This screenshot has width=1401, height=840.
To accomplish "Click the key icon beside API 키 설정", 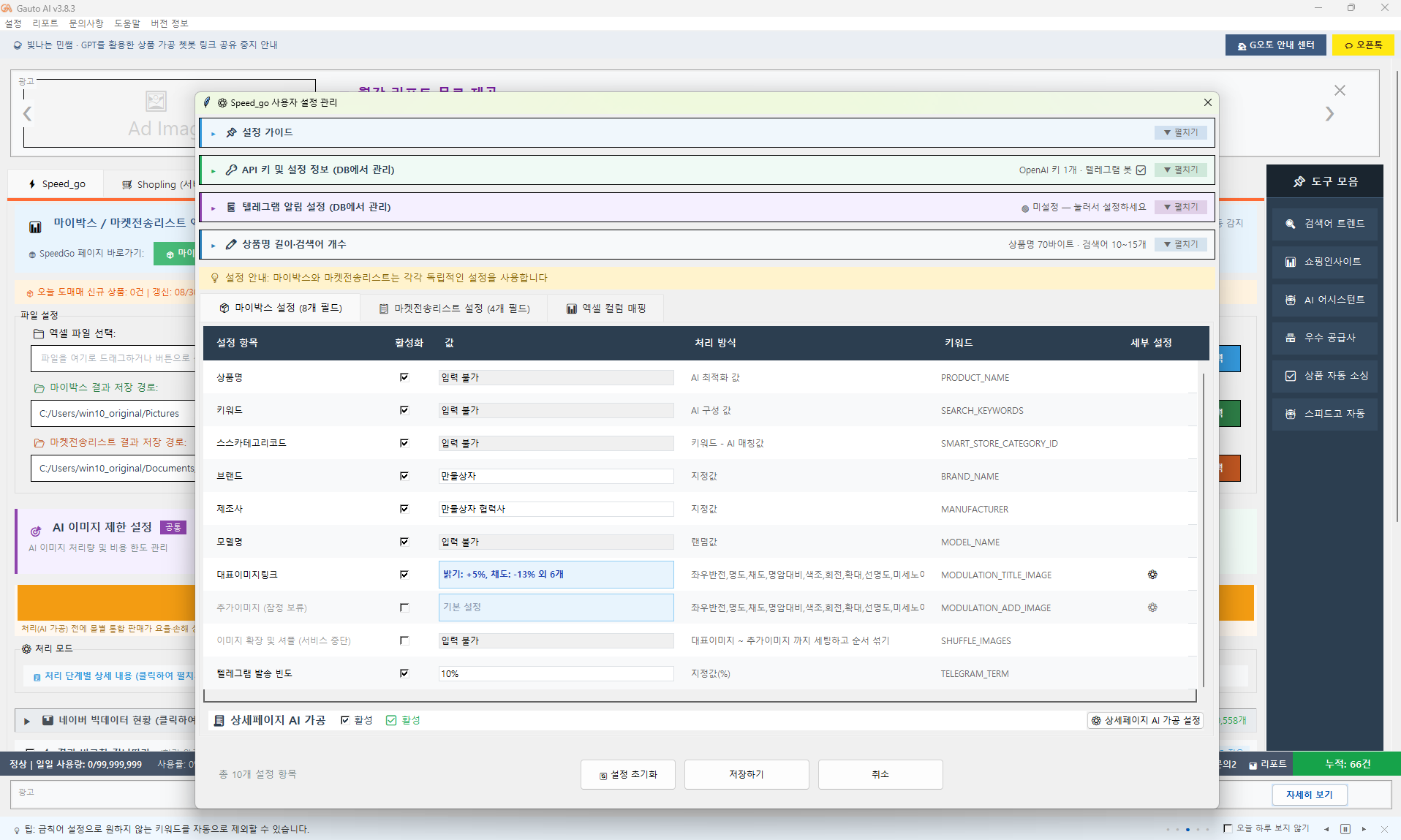I will (x=231, y=170).
